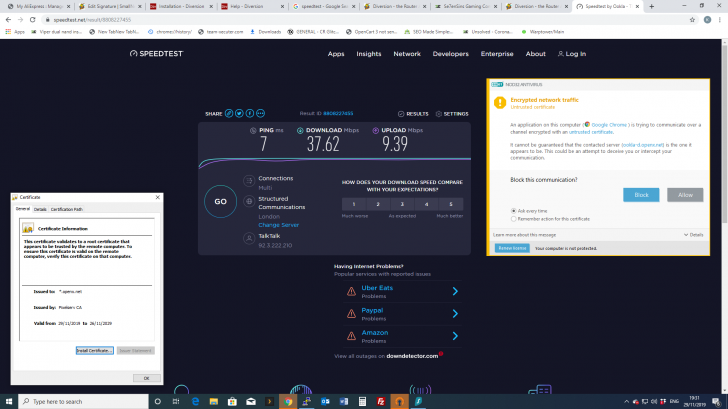Select General tab in Certificate window

pos(23,209)
